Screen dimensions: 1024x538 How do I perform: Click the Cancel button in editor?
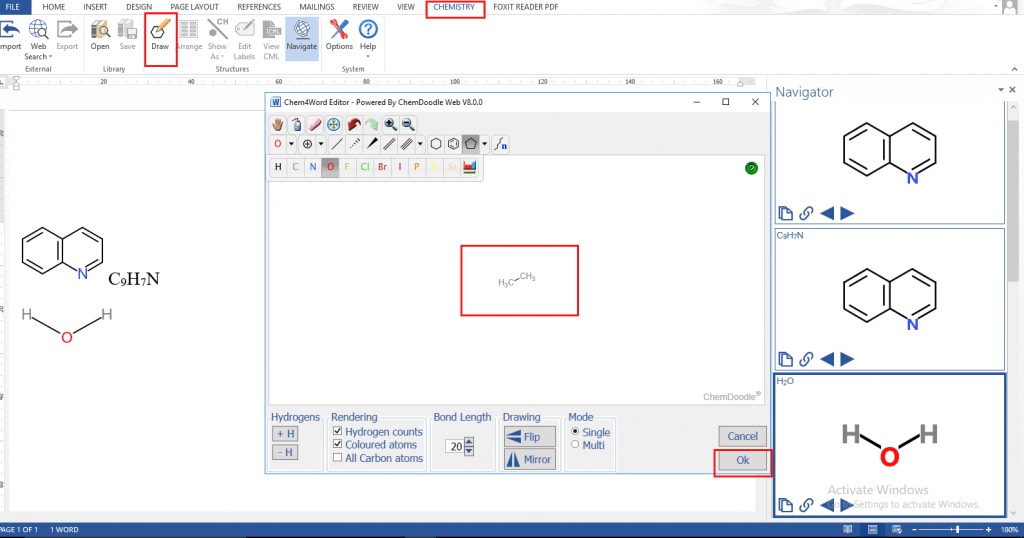click(743, 436)
